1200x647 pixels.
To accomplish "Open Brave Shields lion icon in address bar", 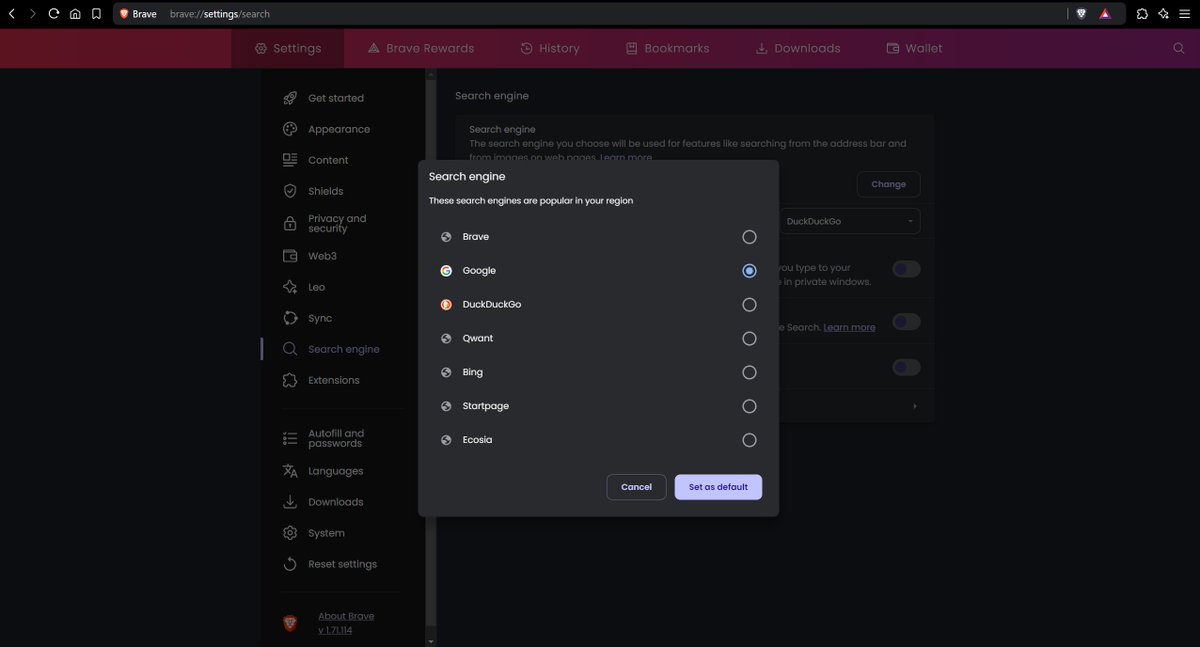I will click(1081, 14).
